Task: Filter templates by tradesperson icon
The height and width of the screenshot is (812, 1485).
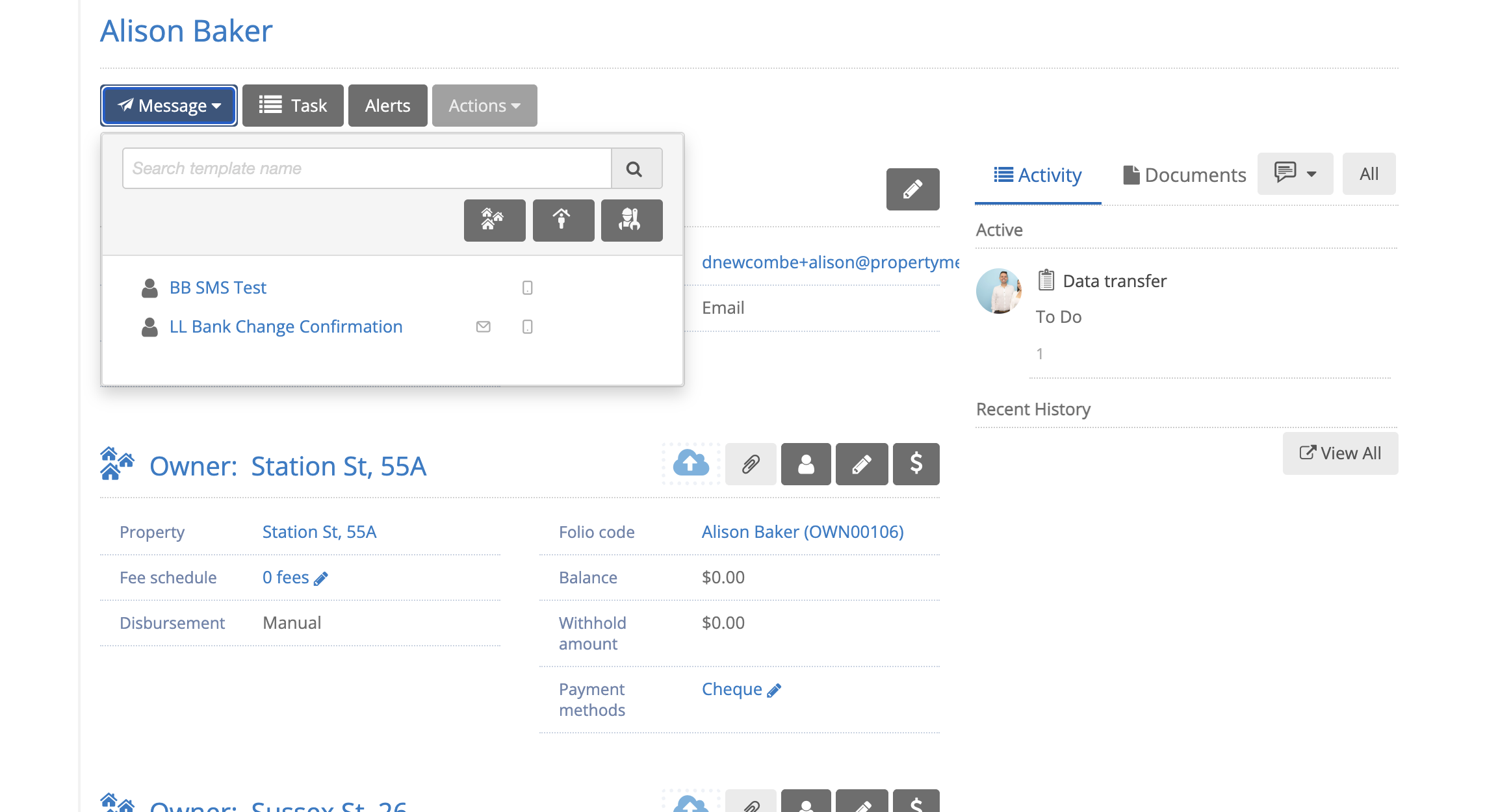Action: [x=631, y=220]
